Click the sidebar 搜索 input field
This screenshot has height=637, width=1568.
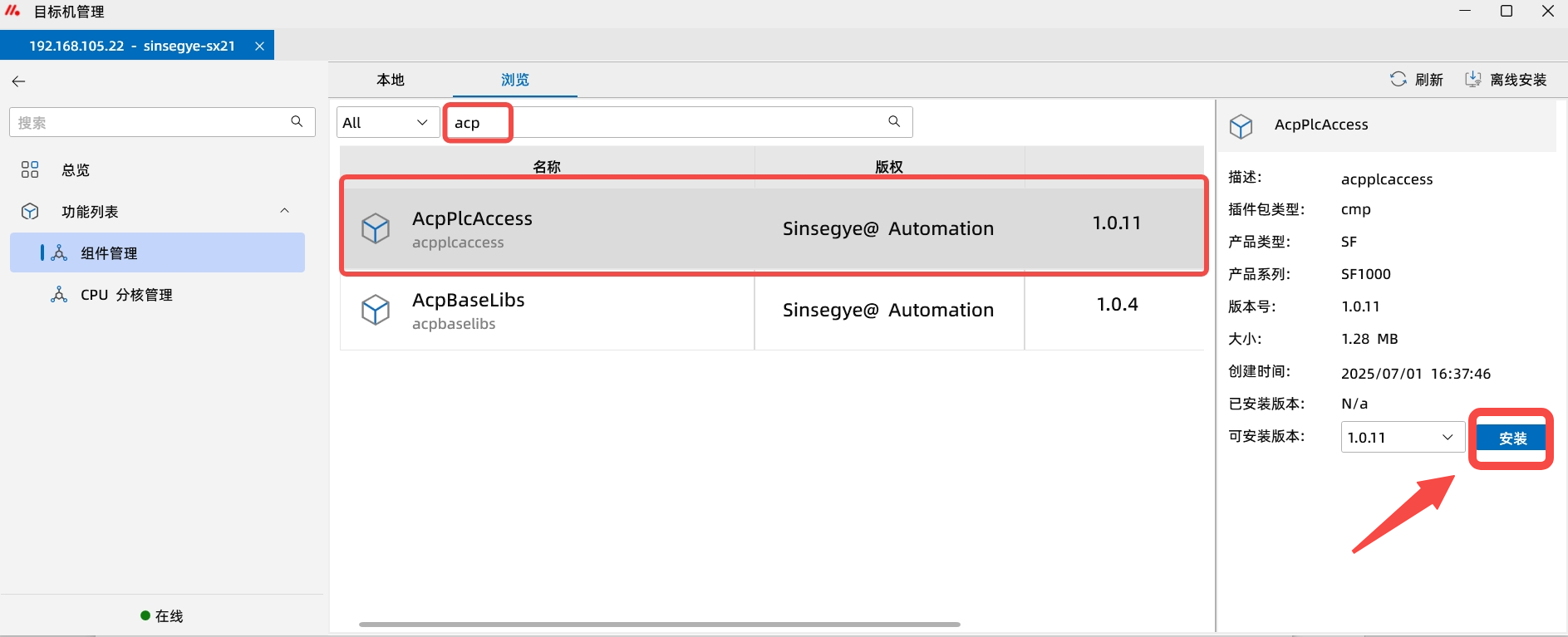tap(150, 122)
